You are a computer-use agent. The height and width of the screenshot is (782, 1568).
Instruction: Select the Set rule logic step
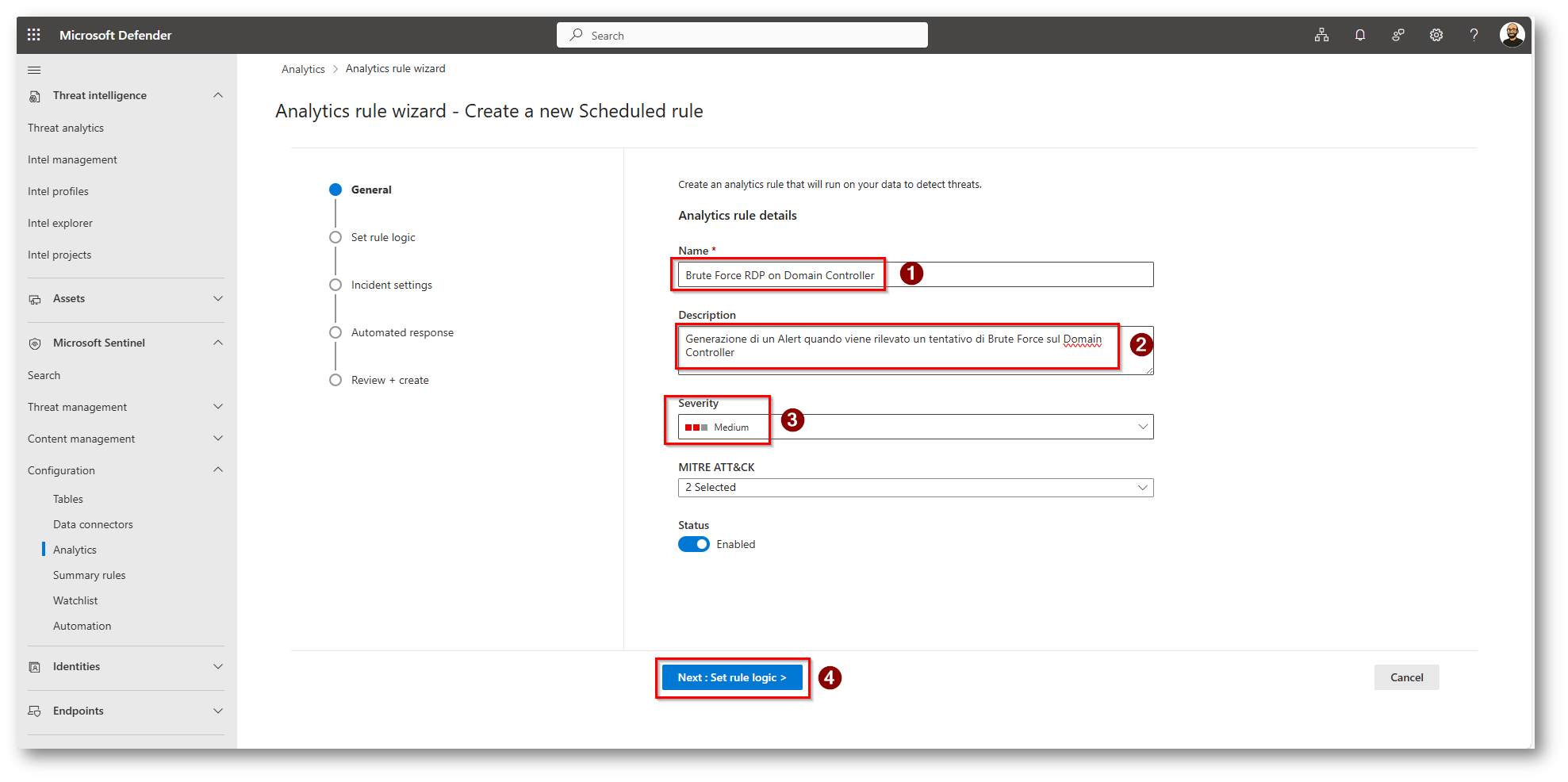tap(382, 237)
